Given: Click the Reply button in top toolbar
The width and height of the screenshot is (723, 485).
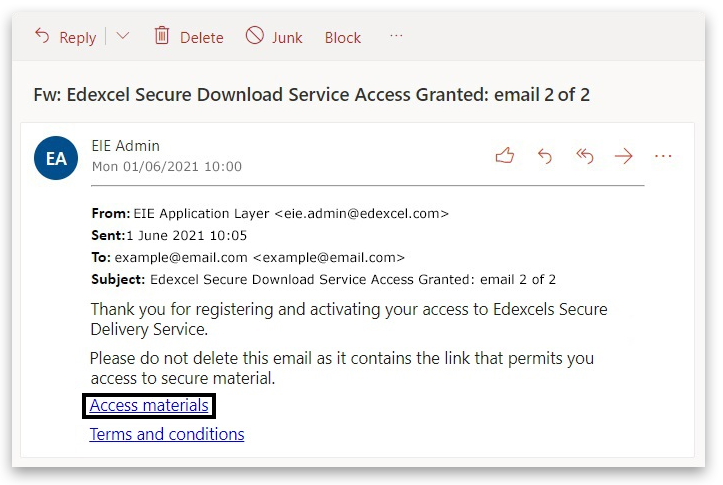Looking at the screenshot, I should coord(65,37).
